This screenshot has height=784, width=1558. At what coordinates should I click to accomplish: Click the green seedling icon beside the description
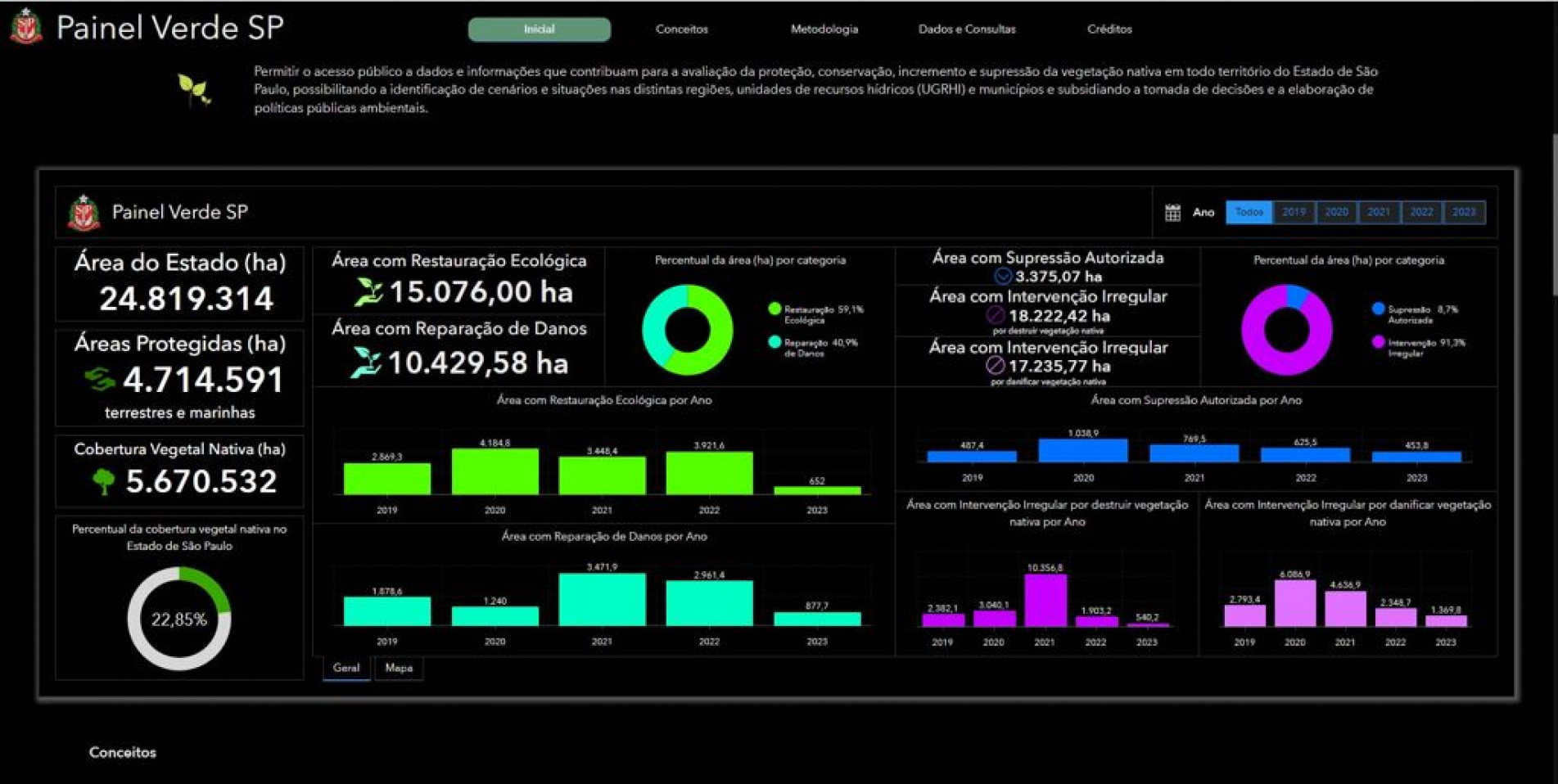pos(194,89)
